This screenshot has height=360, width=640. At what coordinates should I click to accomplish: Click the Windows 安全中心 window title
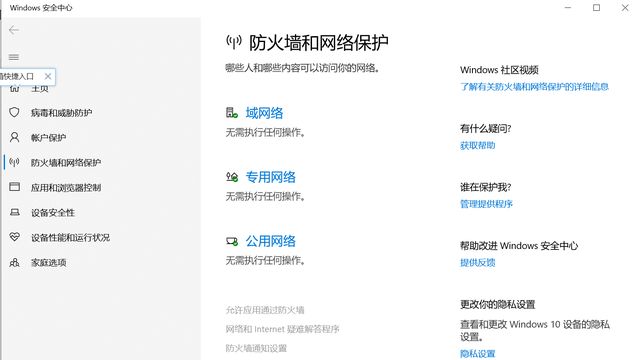tap(41, 8)
